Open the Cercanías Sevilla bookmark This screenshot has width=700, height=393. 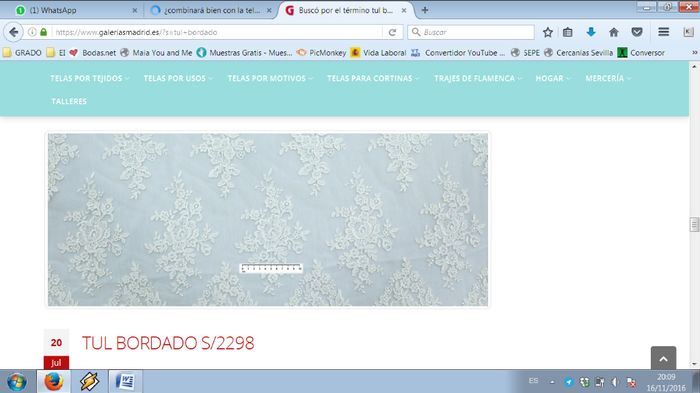tap(579, 53)
